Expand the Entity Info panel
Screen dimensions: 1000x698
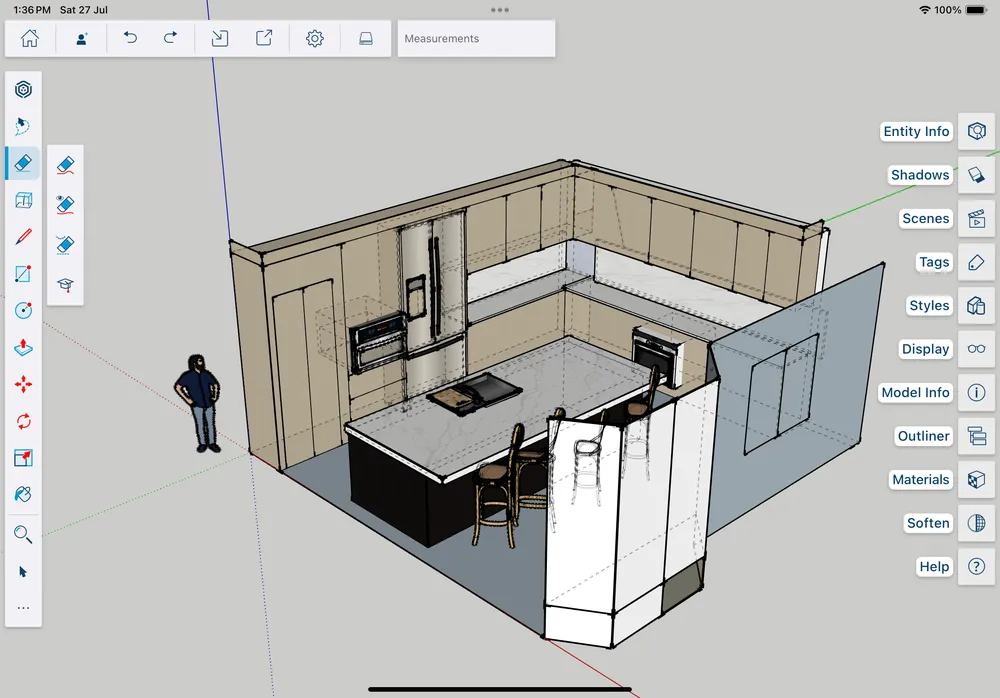(x=976, y=131)
